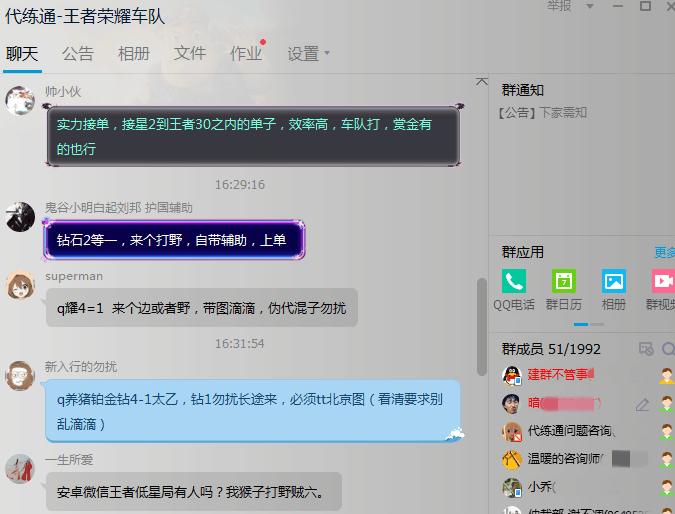
Task: Switch to the 聊天 tab
Action: (22, 54)
